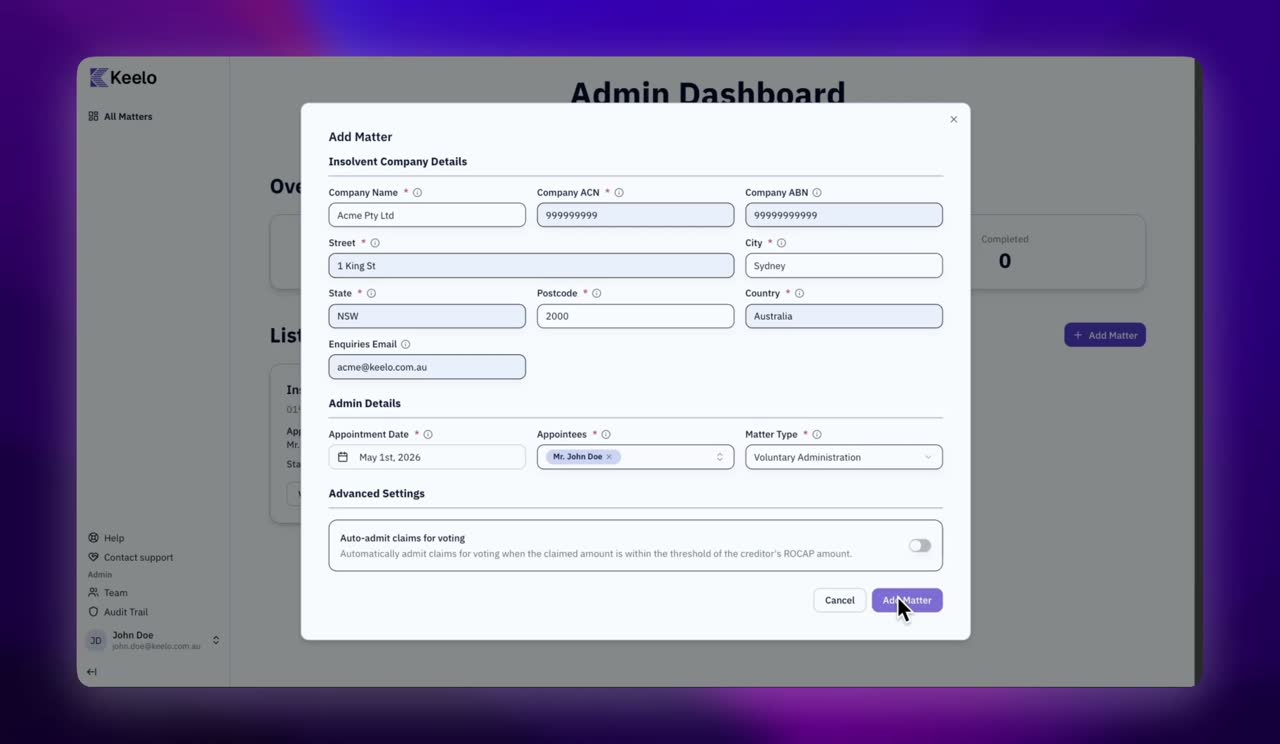Remove Mr. John Doe appointee tag

coord(609,457)
